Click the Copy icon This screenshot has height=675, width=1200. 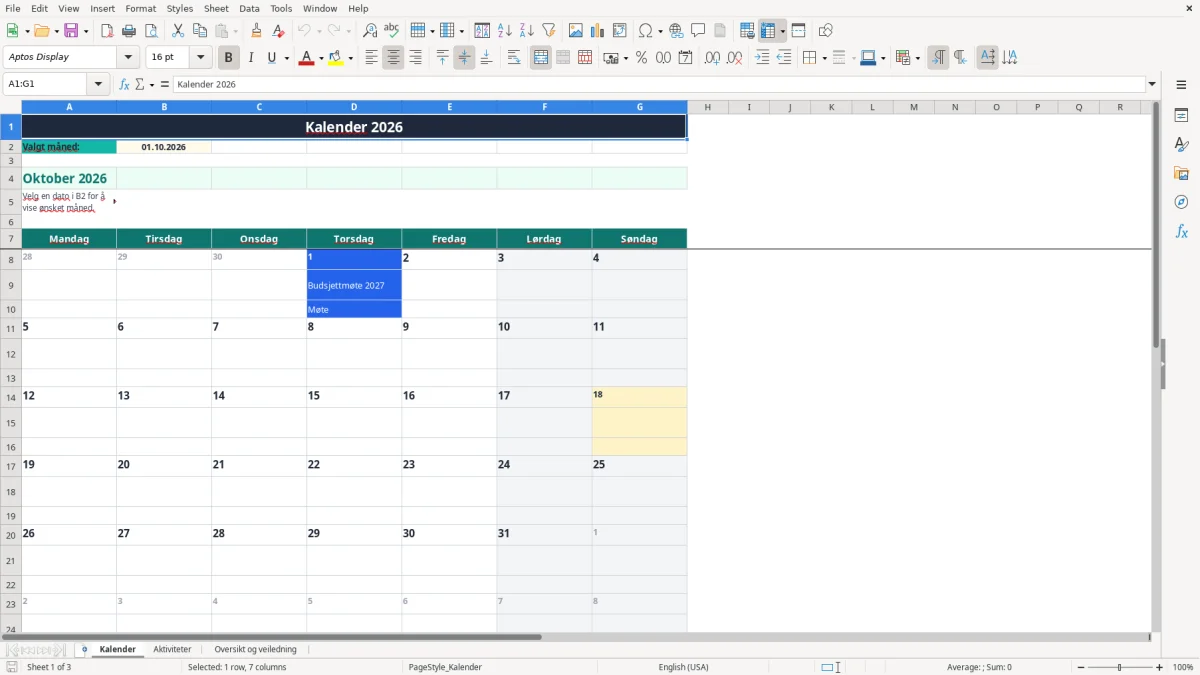click(x=200, y=31)
